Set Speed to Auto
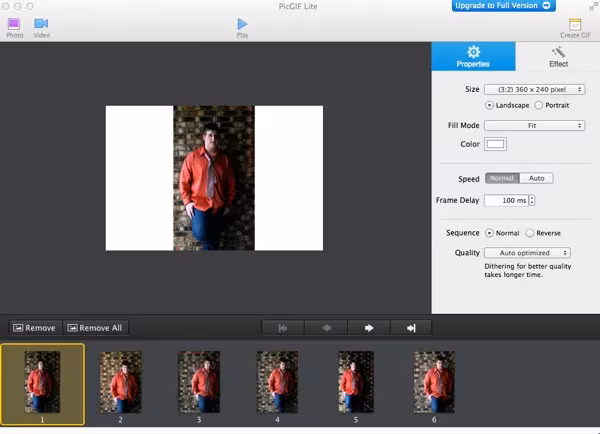 (x=536, y=178)
